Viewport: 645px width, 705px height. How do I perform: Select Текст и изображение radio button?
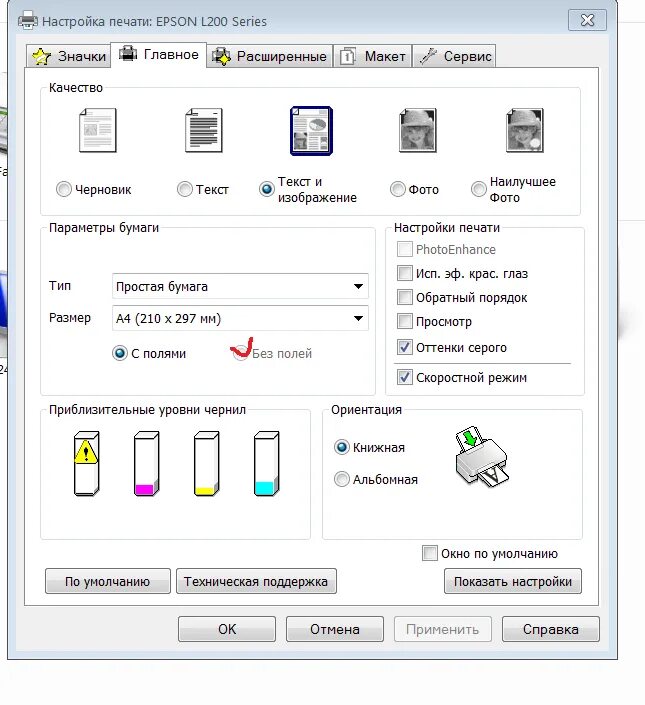(x=267, y=189)
